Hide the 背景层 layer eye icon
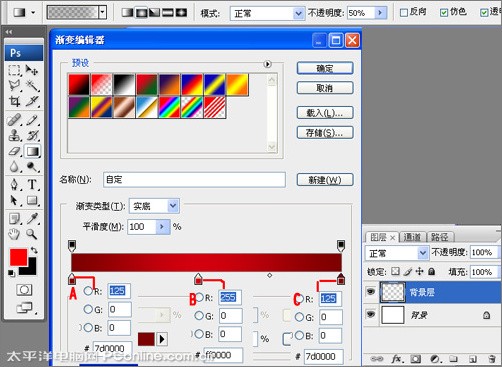The height and width of the screenshot is (367, 502). pos(370,292)
